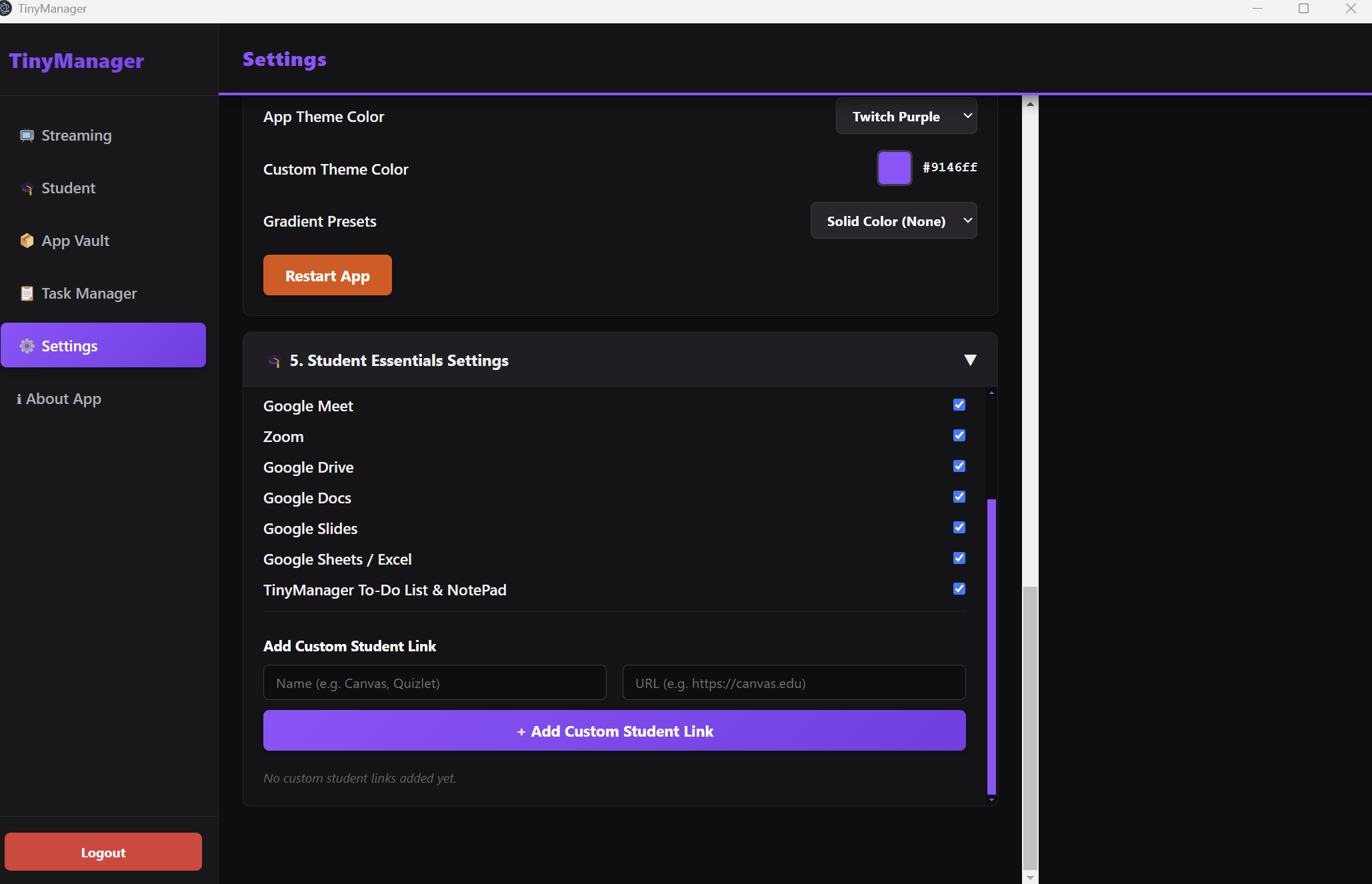Click the Google Meet label

tap(308, 406)
